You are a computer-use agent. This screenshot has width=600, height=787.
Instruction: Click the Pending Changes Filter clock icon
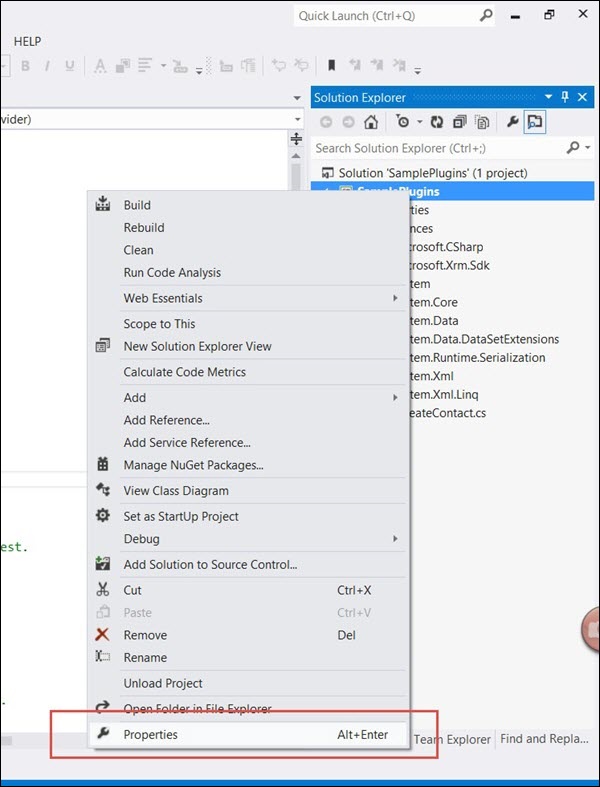[x=402, y=121]
